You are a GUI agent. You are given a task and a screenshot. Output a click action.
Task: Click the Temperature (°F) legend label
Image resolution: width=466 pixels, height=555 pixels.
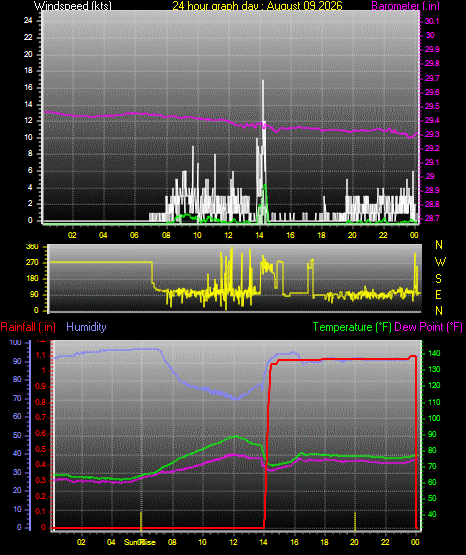(352, 327)
